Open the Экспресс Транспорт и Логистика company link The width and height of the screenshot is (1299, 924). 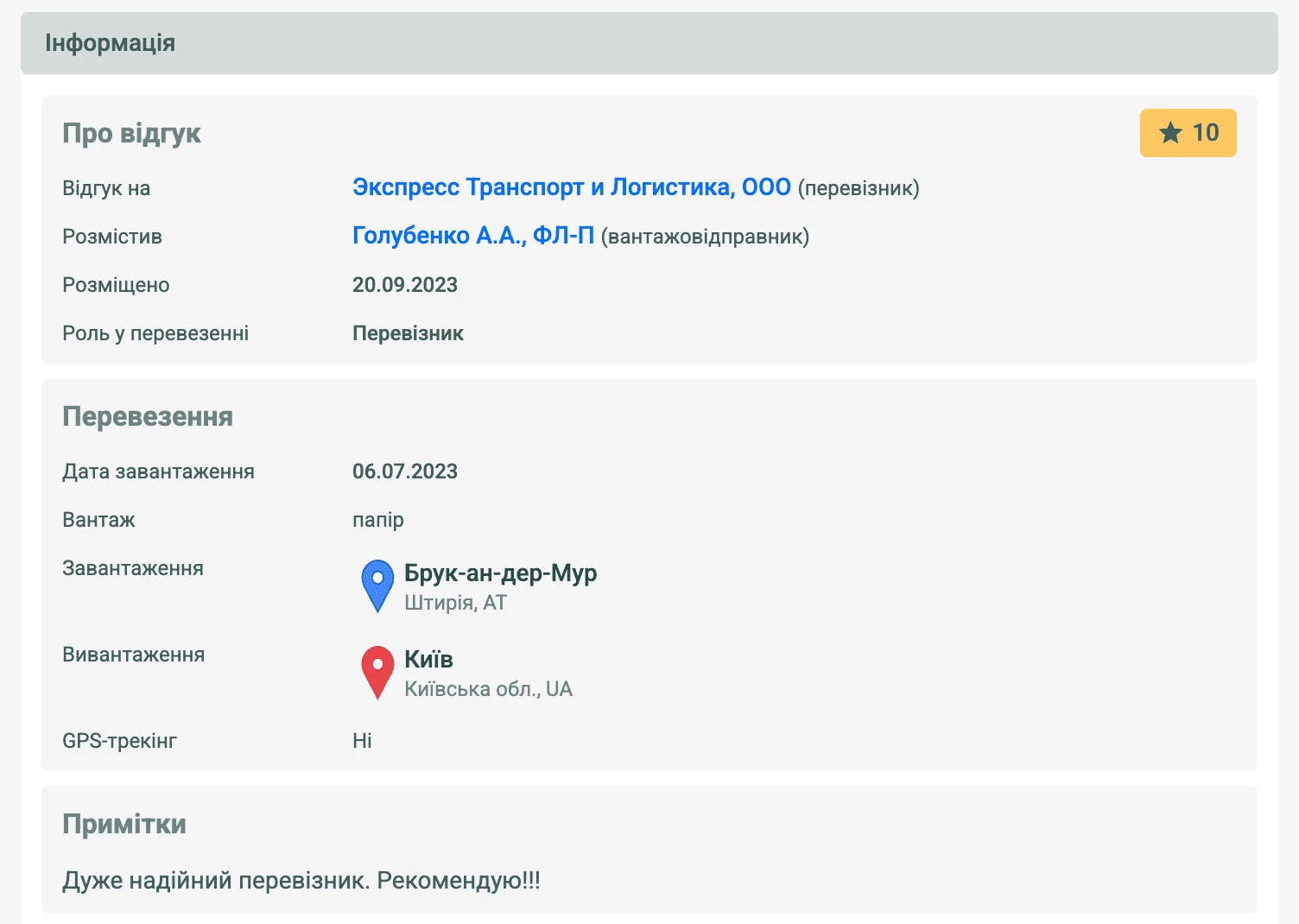tap(571, 187)
